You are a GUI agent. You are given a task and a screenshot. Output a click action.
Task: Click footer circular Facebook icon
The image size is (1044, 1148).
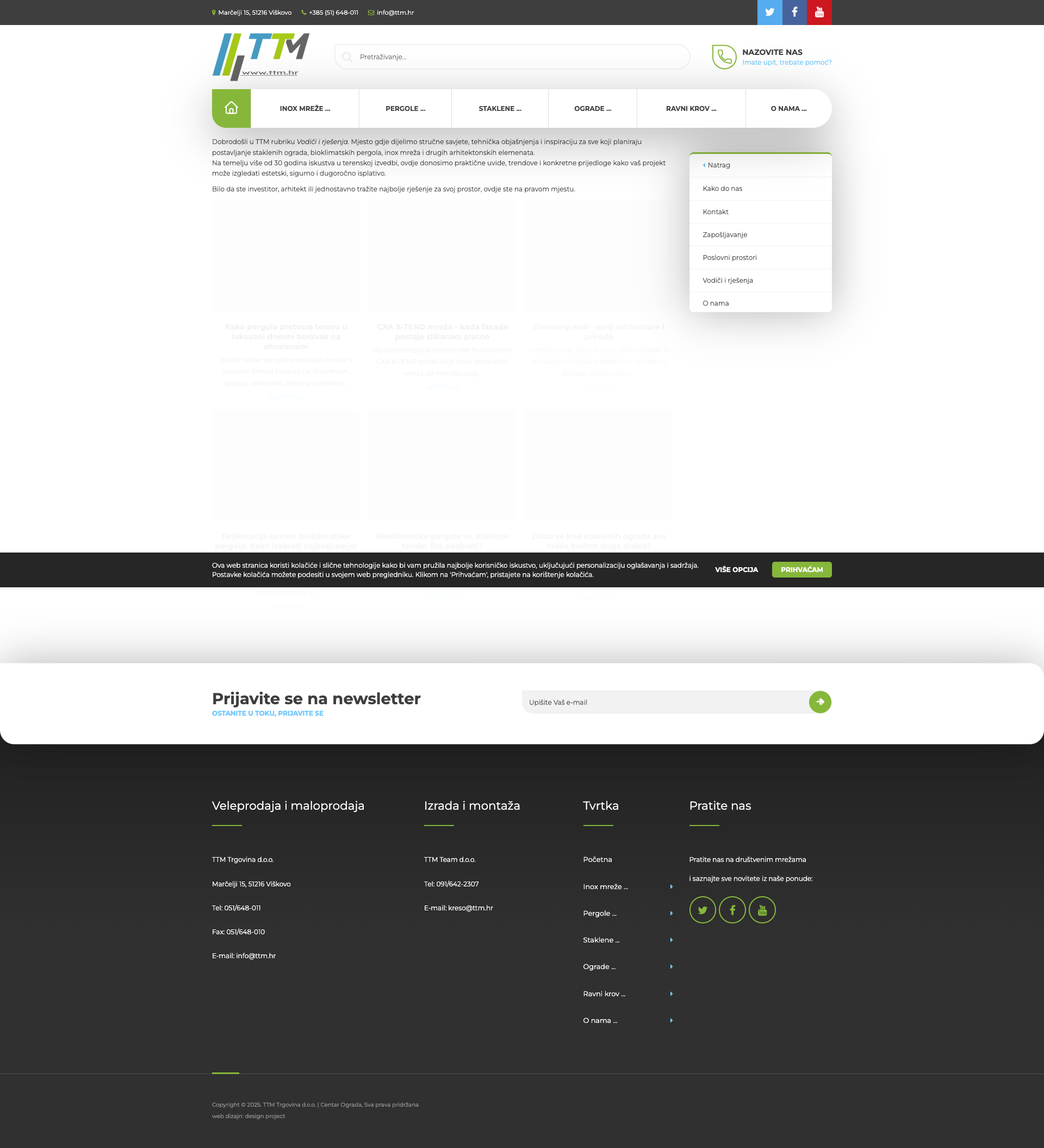[732, 910]
